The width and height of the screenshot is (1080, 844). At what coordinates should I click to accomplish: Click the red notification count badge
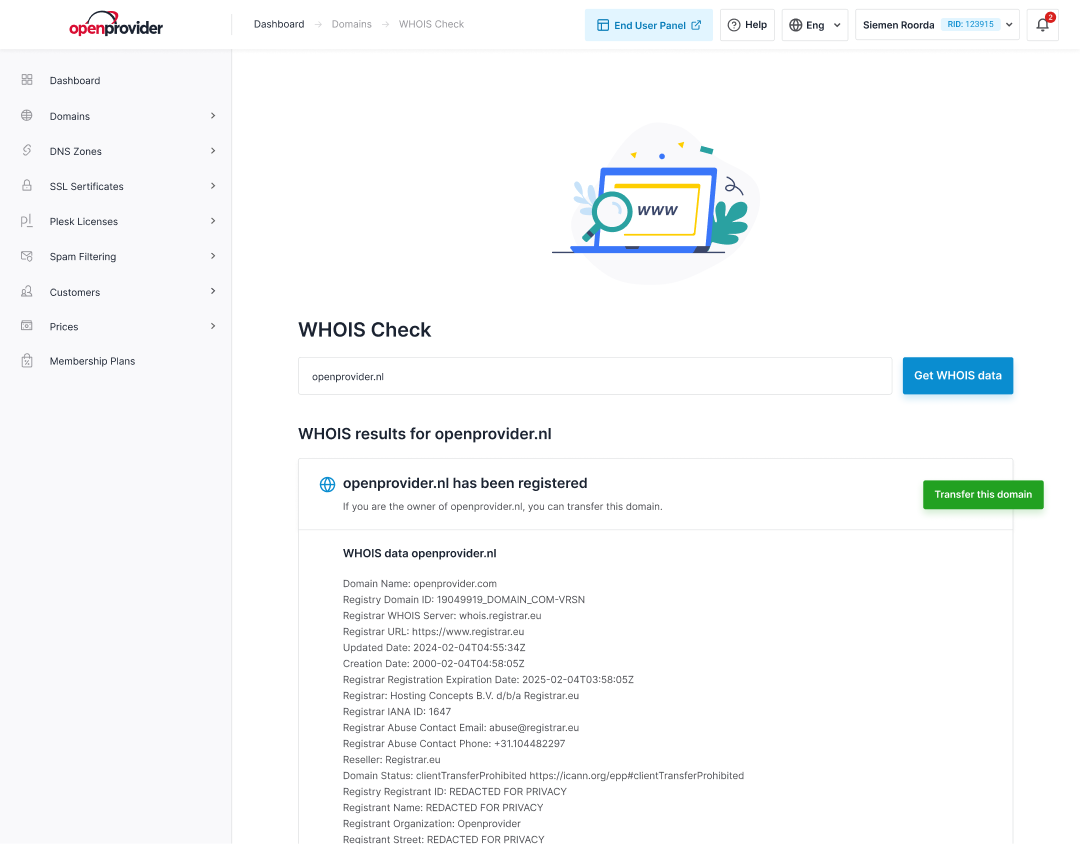[x=1050, y=17]
